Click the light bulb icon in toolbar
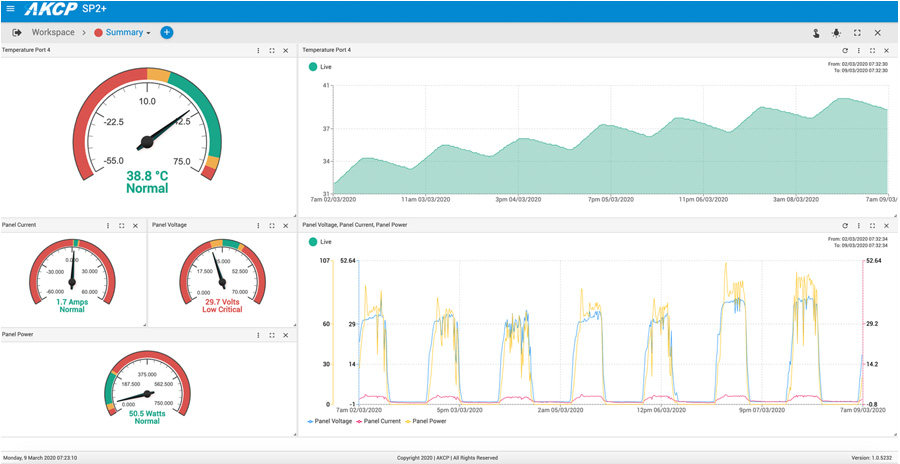Screen dimensions: 900x464 tap(836, 33)
